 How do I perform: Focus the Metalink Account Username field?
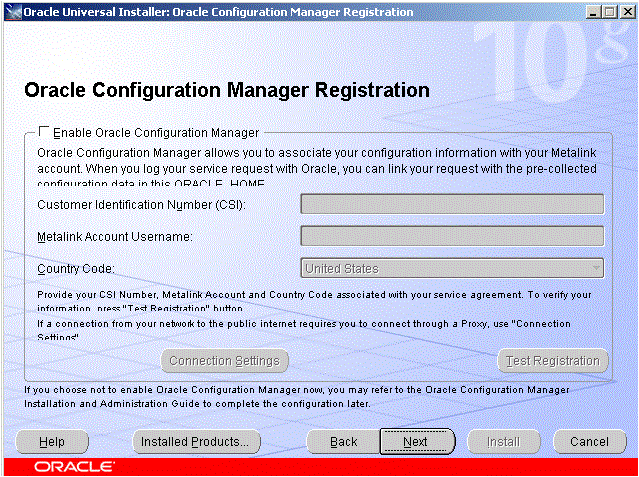coord(452,237)
